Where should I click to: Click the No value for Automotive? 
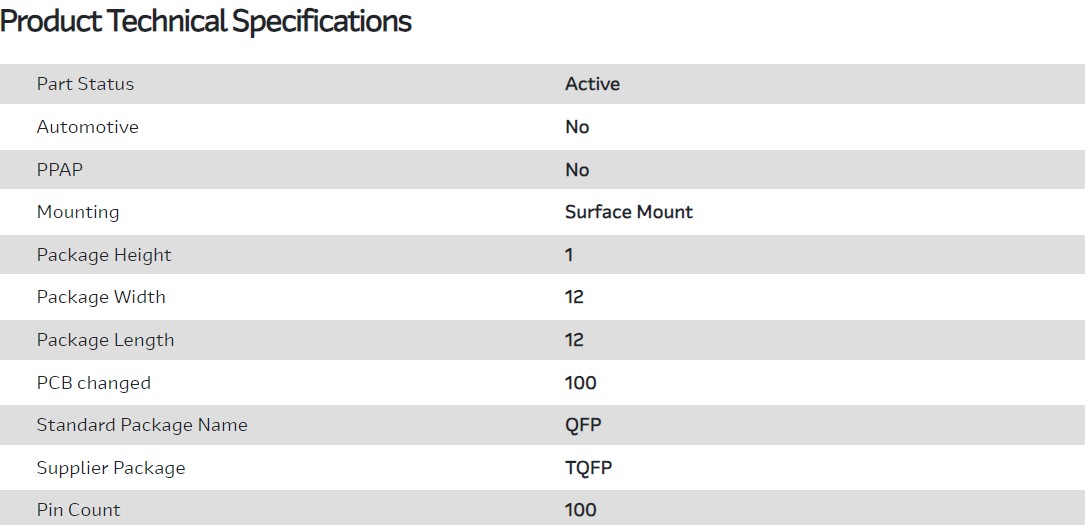[577, 127]
